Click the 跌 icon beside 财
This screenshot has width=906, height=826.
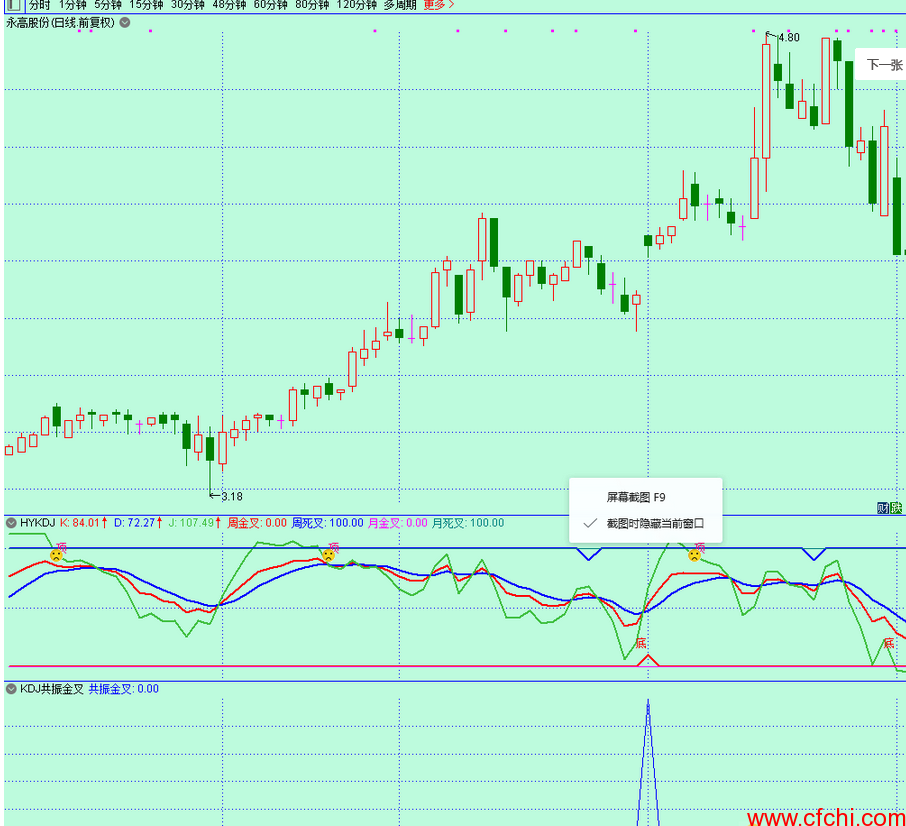tap(896, 508)
